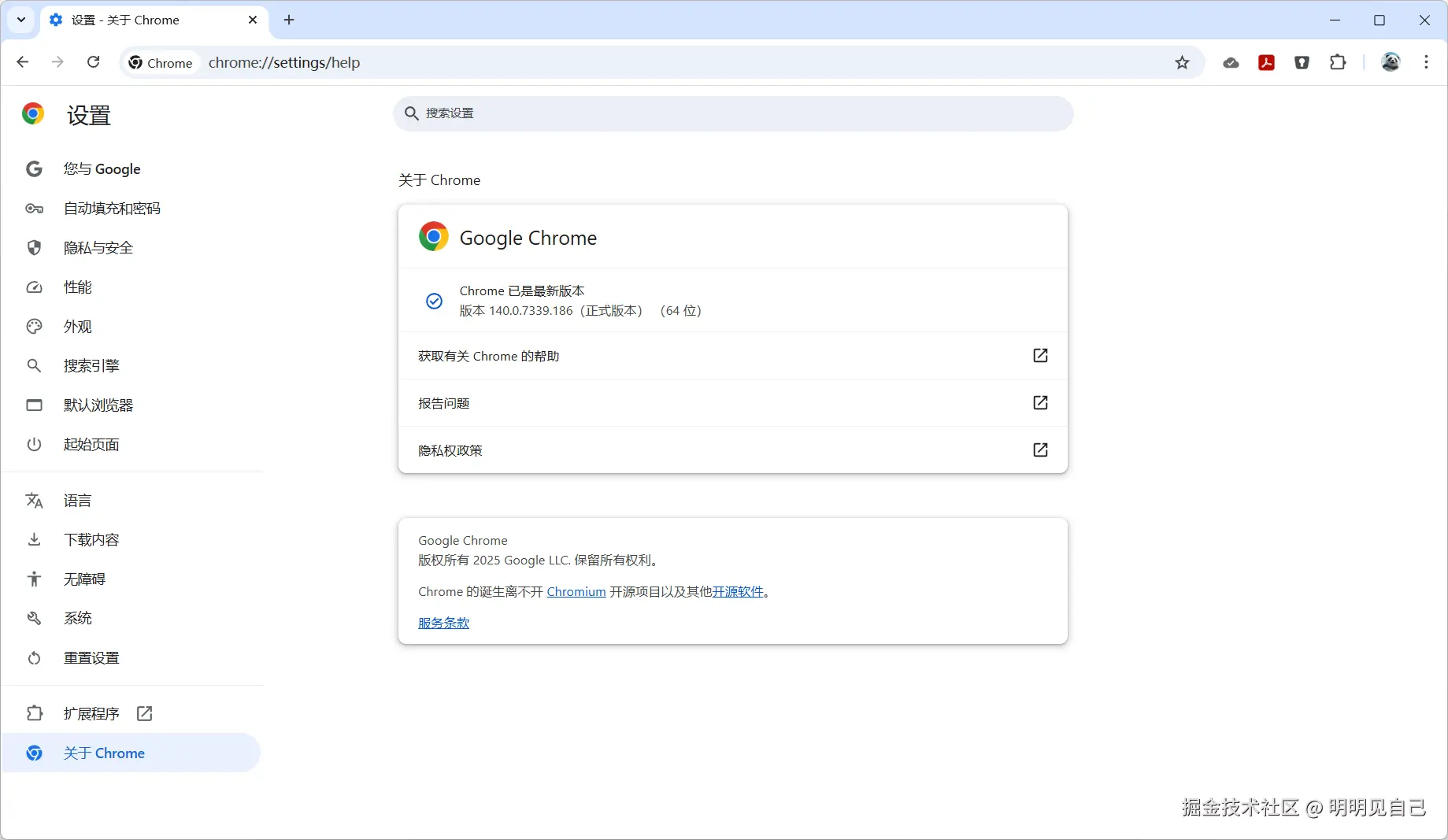Open 系统 settings section
The image size is (1448, 840).
click(x=131, y=619)
